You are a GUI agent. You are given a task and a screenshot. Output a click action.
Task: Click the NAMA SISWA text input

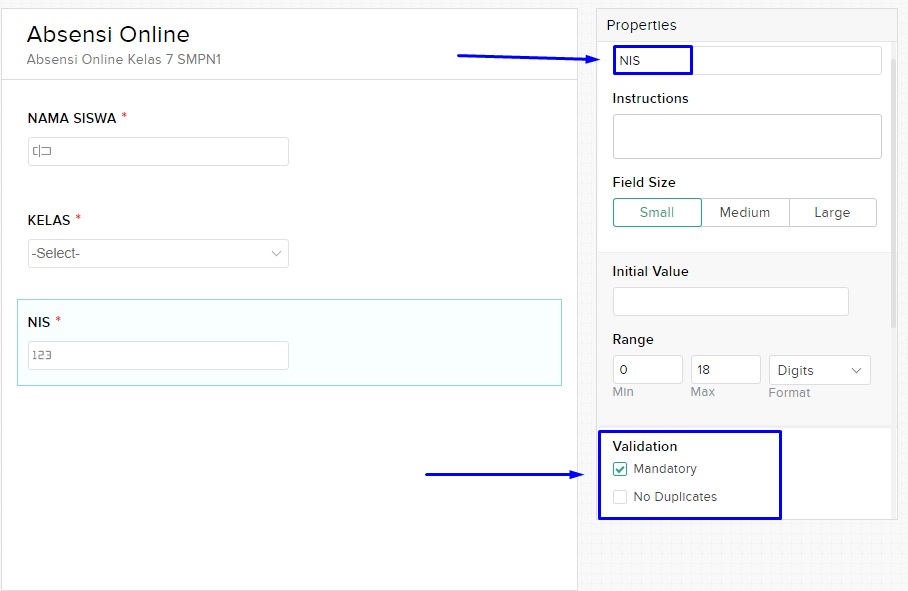click(x=158, y=152)
